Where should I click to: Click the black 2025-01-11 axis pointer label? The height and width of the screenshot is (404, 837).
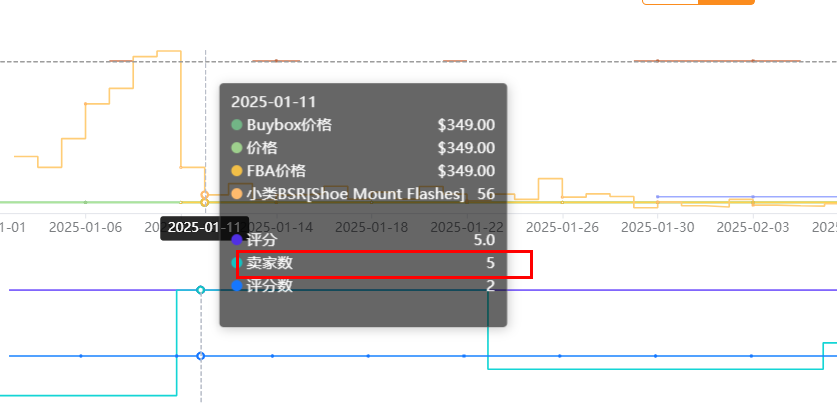[204, 228]
